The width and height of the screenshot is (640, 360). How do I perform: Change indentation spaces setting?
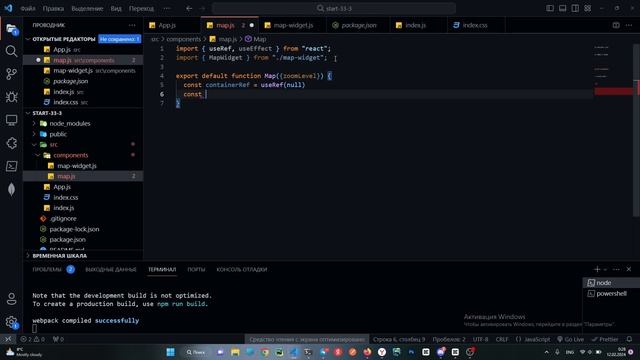449,339
